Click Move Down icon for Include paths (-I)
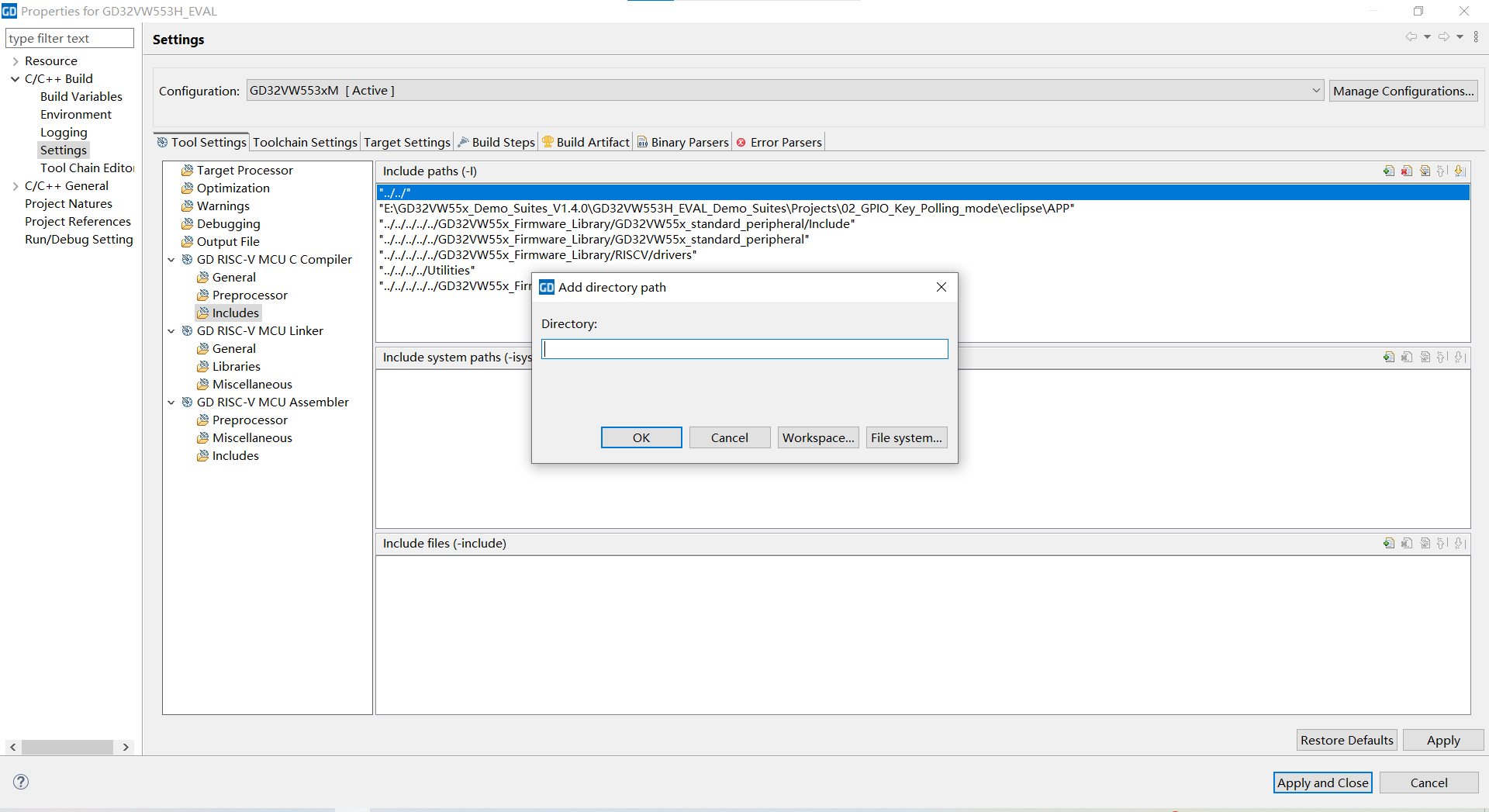1489x812 pixels. pos(1460,171)
